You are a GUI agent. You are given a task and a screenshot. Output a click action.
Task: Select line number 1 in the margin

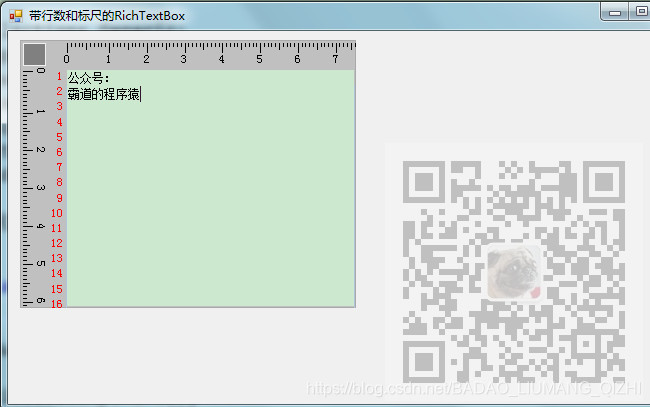click(x=59, y=76)
